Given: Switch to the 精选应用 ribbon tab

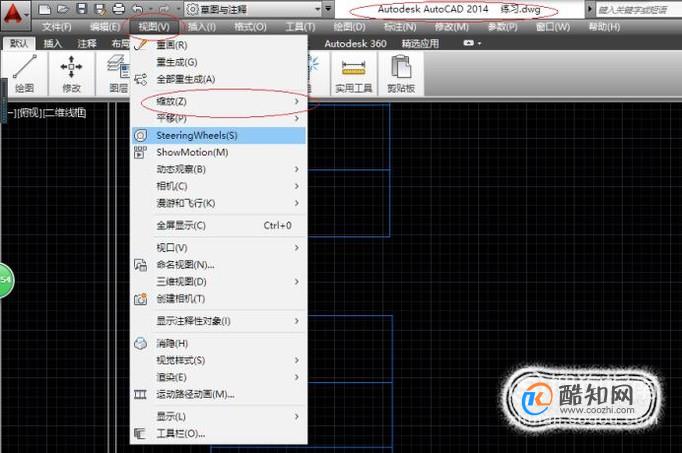Looking at the screenshot, I should click(x=420, y=43).
